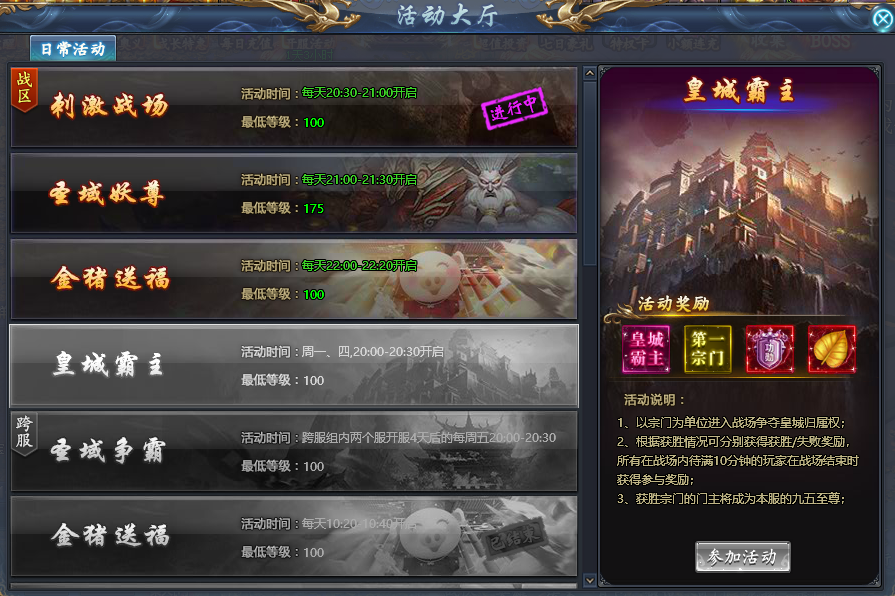The image size is (895, 596).
Task: Open the 圣域争霸 cross-server activity
Action: coord(293,451)
